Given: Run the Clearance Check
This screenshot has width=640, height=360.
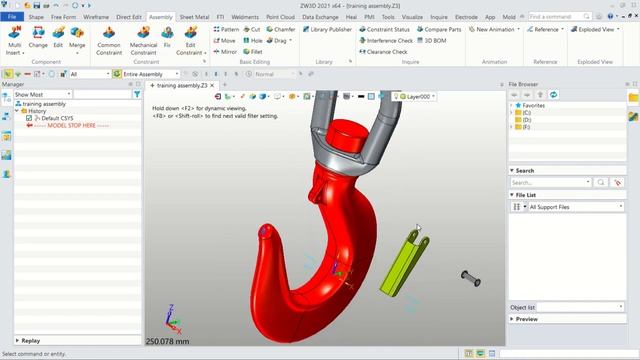Looking at the screenshot, I should tap(383, 52).
